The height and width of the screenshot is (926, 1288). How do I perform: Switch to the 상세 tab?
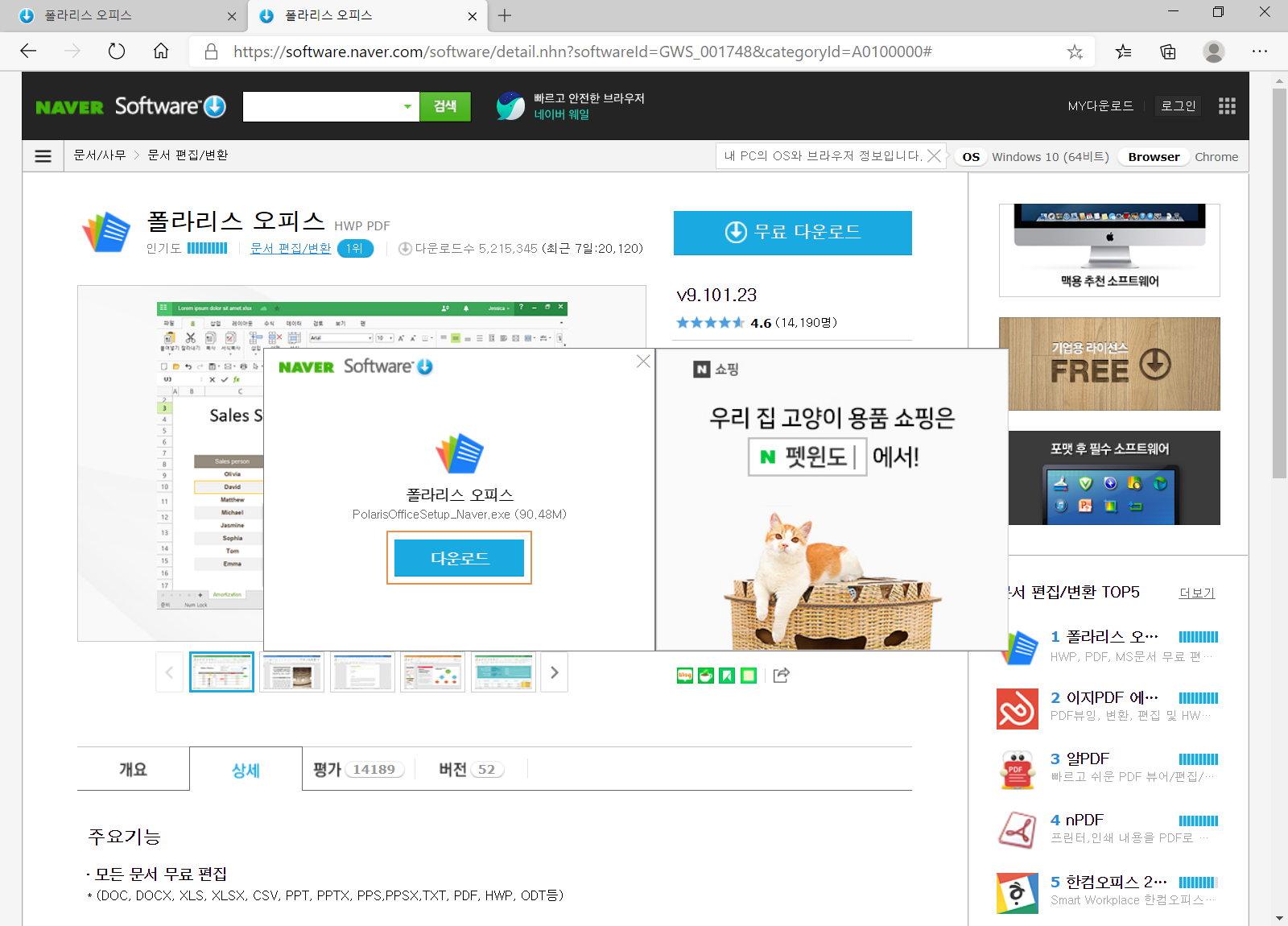point(246,769)
